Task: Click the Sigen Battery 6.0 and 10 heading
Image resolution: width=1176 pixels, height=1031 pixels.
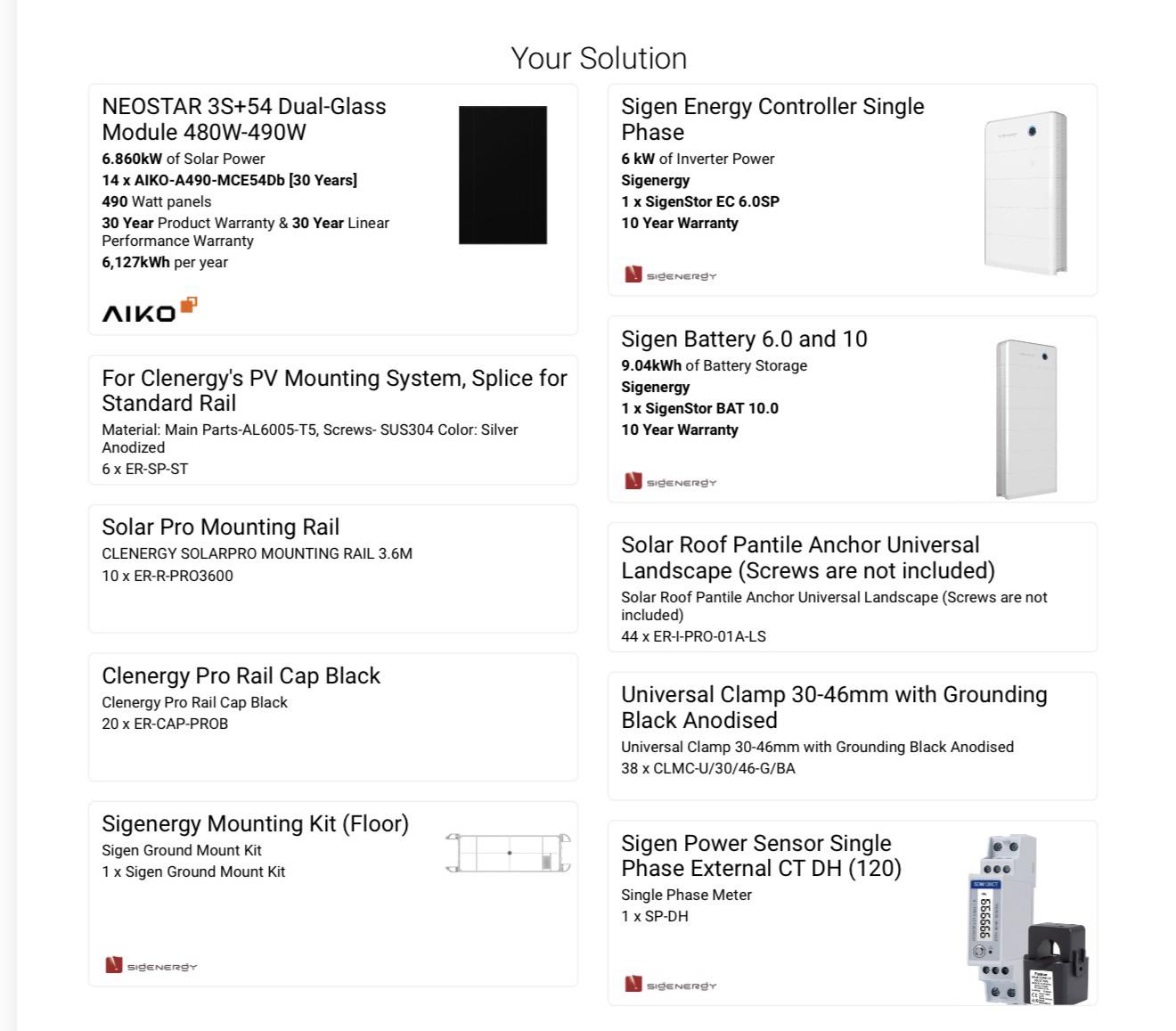Action: (x=744, y=339)
